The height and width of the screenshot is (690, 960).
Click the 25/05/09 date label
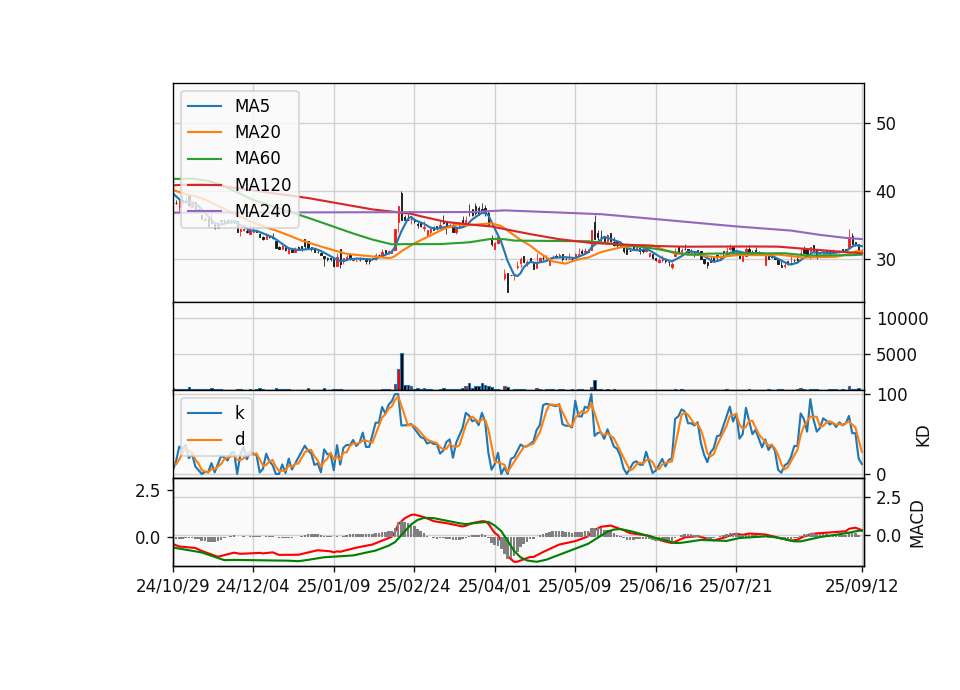(x=575, y=587)
